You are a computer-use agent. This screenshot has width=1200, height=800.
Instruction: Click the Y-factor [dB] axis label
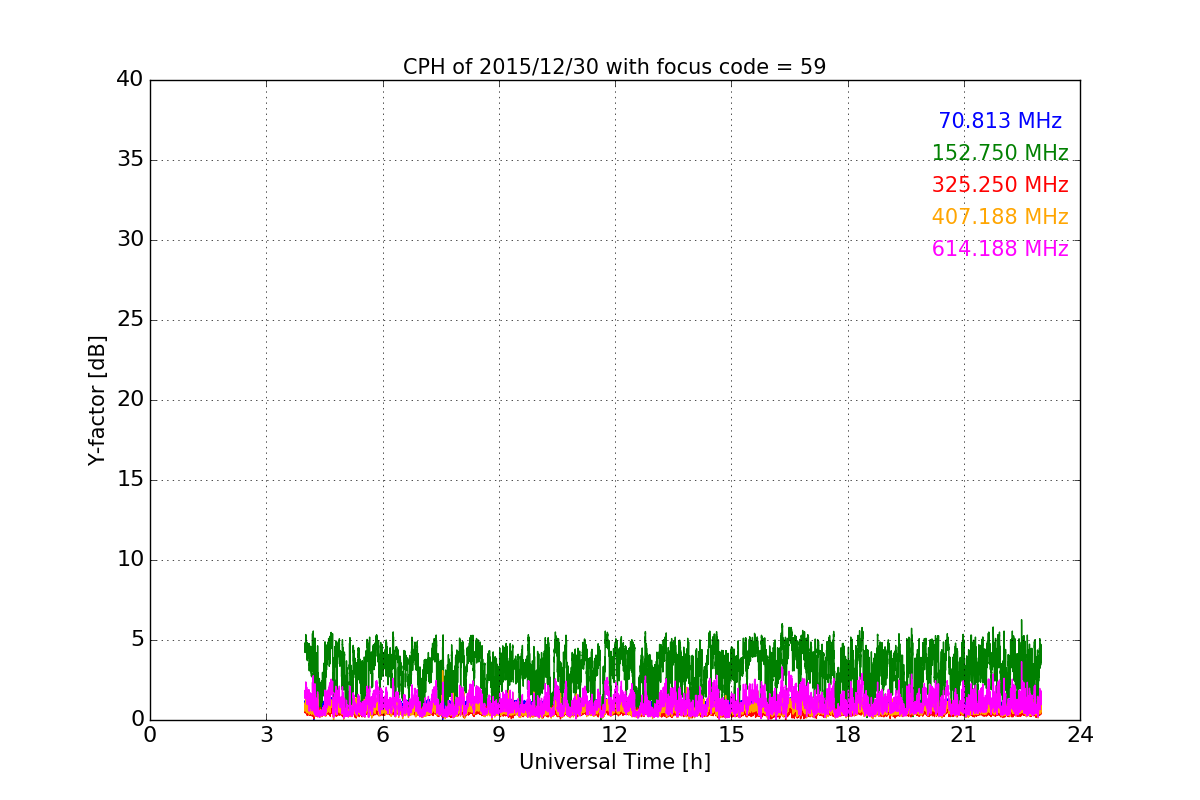click(97, 400)
